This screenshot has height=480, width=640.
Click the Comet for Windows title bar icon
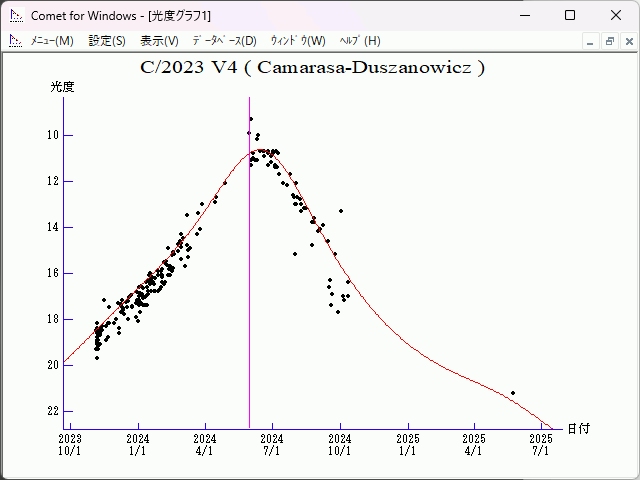coord(15,15)
